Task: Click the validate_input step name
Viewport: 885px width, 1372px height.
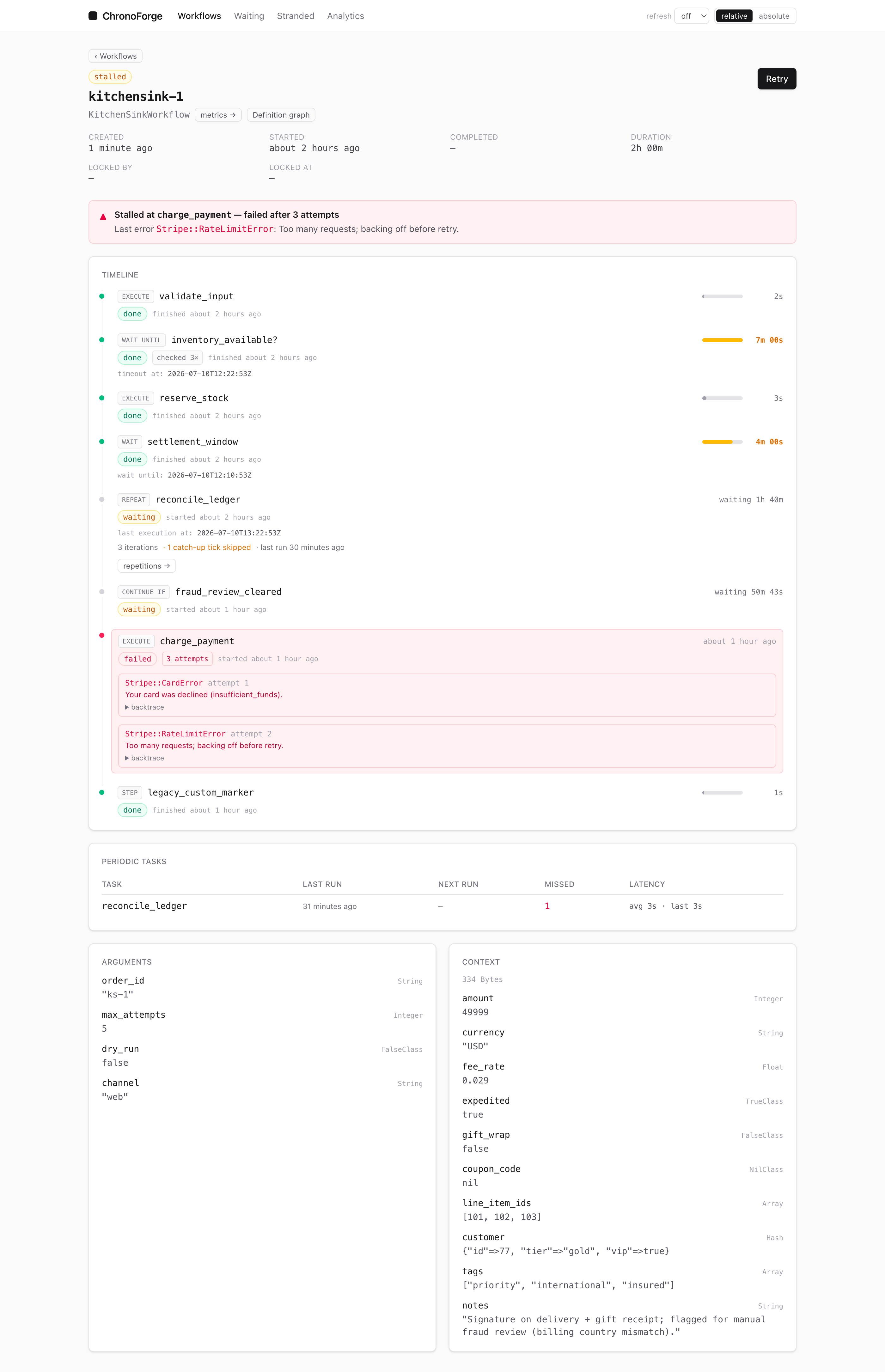Action: pyautogui.click(x=196, y=296)
